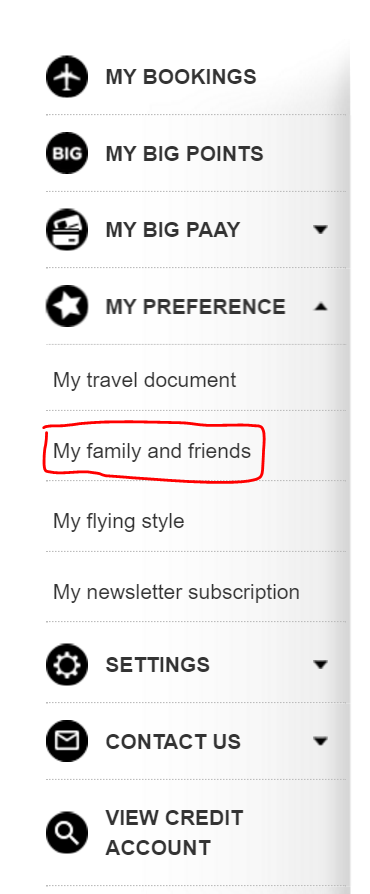Open My travel document link
The height and width of the screenshot is (894, 370).
click(x=144, y=380)
